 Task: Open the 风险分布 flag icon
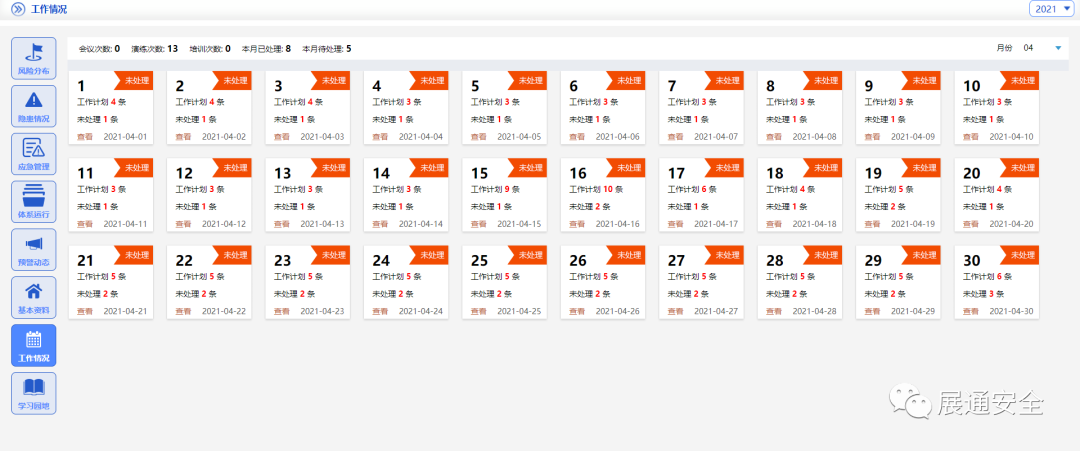click(34, 58)
